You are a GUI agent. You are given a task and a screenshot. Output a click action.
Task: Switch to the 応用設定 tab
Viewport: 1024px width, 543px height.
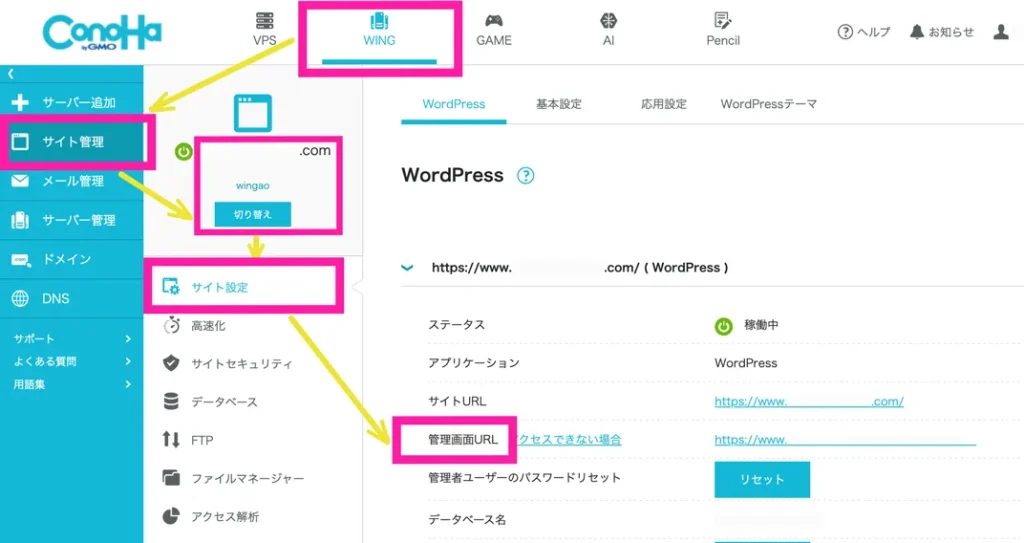[x=664, y=104]
